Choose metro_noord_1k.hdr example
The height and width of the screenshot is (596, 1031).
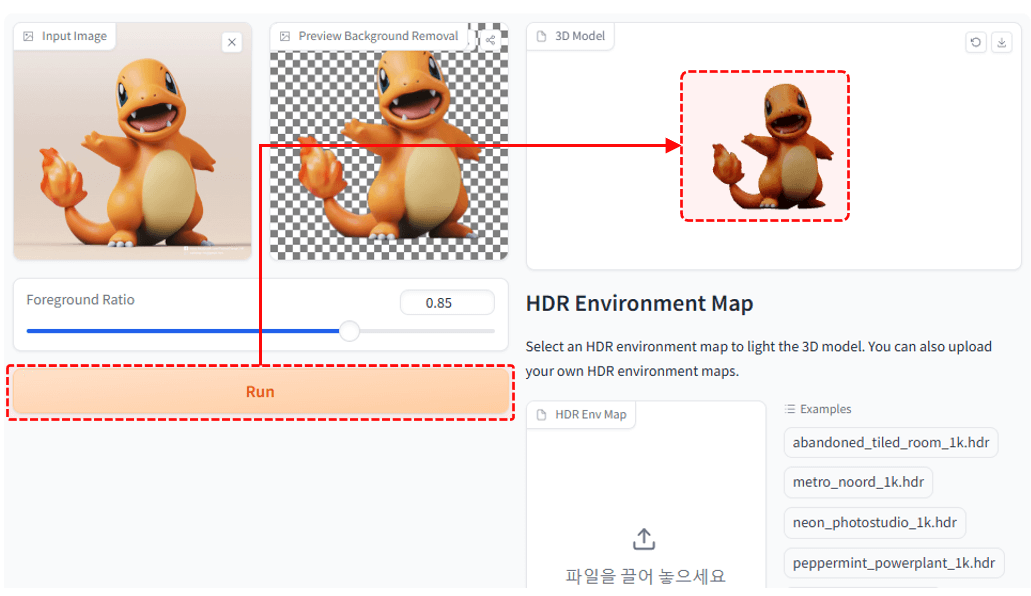(858, 482)
